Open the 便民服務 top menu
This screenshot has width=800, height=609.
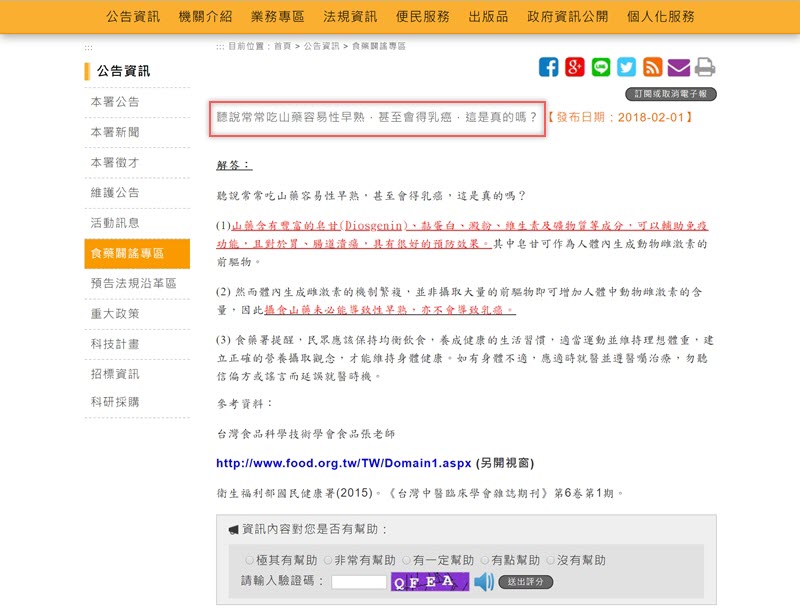[x=422, y=17]
